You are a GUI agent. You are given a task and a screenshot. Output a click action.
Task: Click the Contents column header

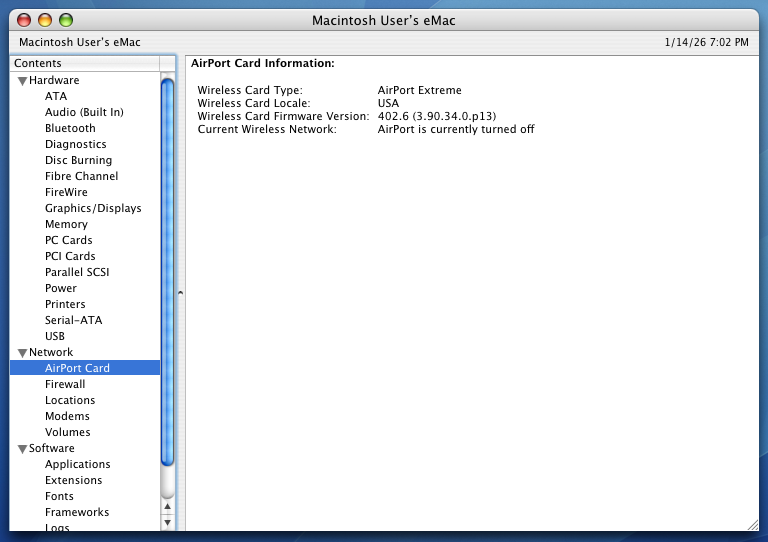(x=85, y=63)
